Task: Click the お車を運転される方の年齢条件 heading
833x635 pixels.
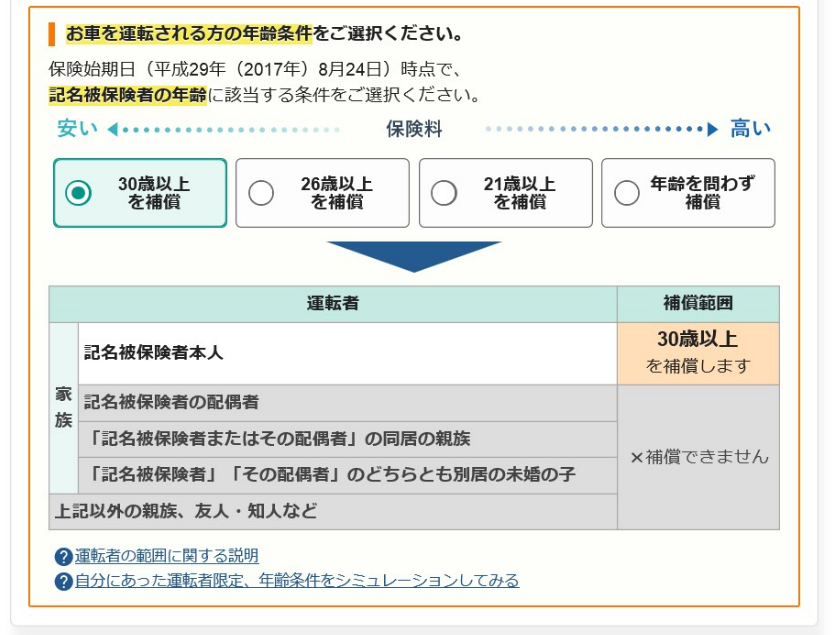Action: pos(189,34)
